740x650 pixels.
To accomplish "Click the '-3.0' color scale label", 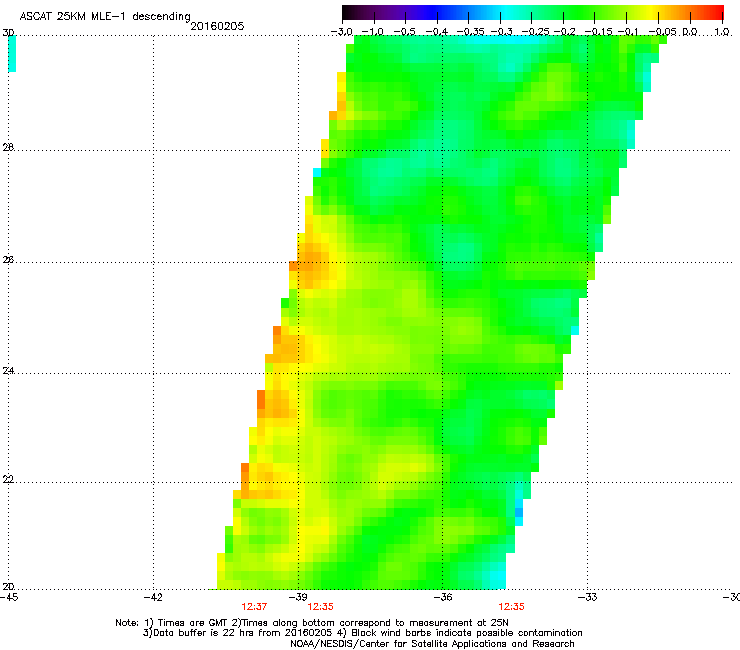I will pyautogui.click(x=341, y=32).
